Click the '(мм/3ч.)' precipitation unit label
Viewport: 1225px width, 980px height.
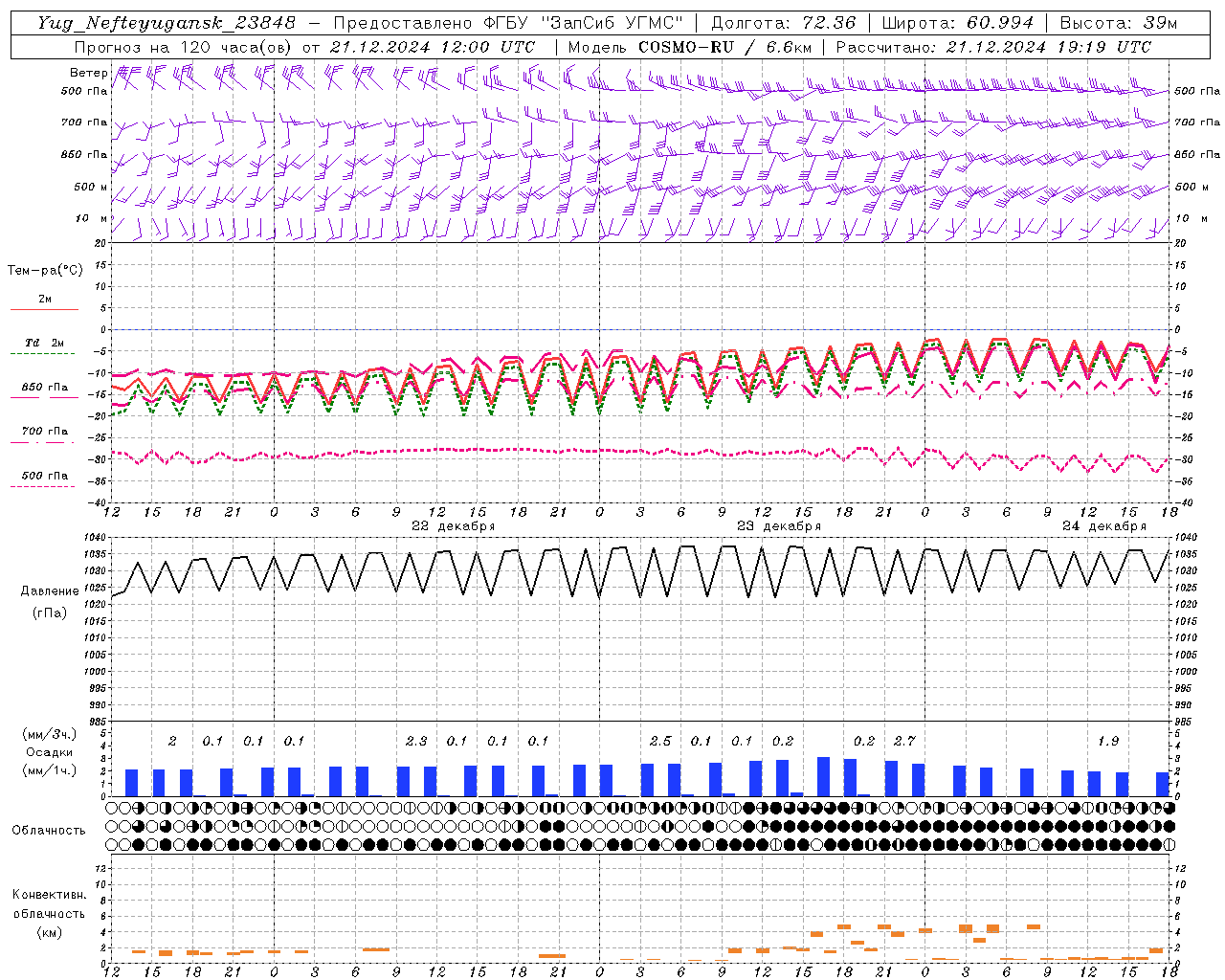[x=50, y=735]
